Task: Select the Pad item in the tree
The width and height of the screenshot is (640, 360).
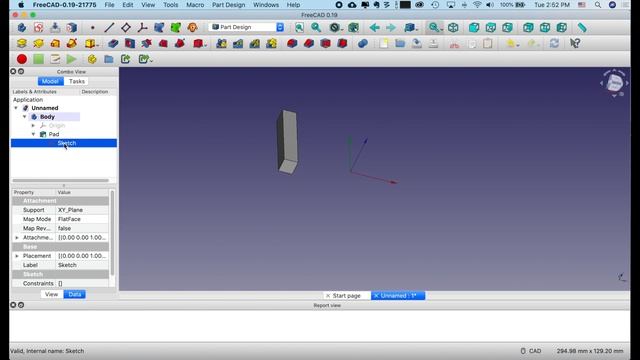Action: (54, 134)
